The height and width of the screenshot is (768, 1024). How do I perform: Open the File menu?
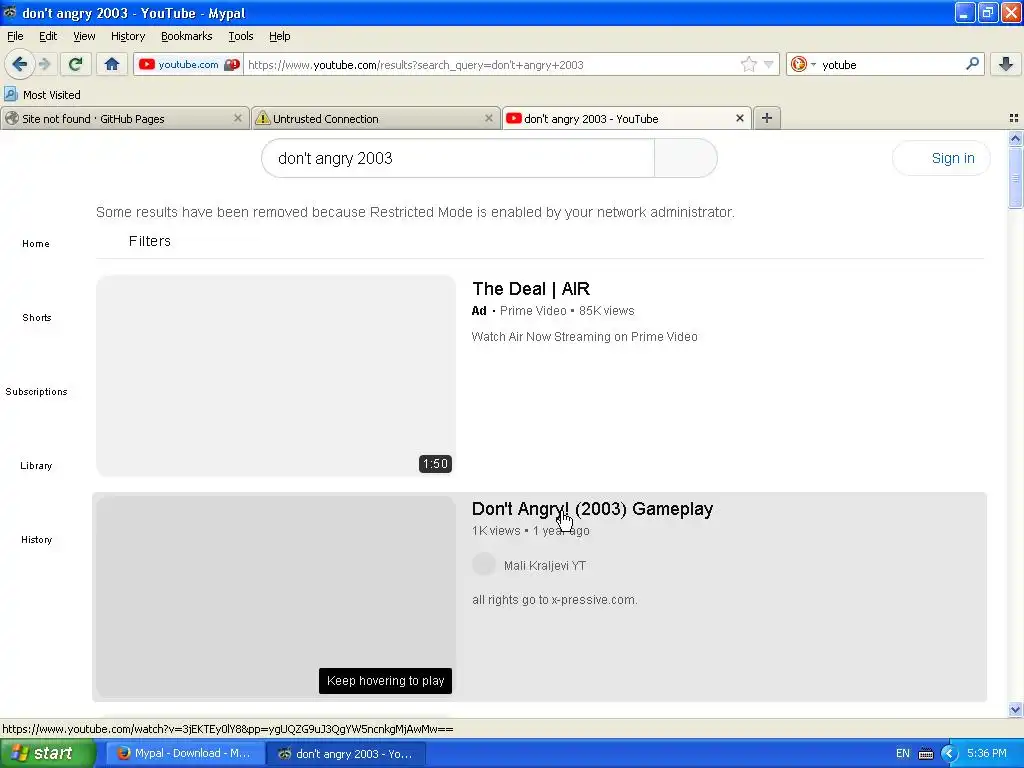[x=15, y=36]
